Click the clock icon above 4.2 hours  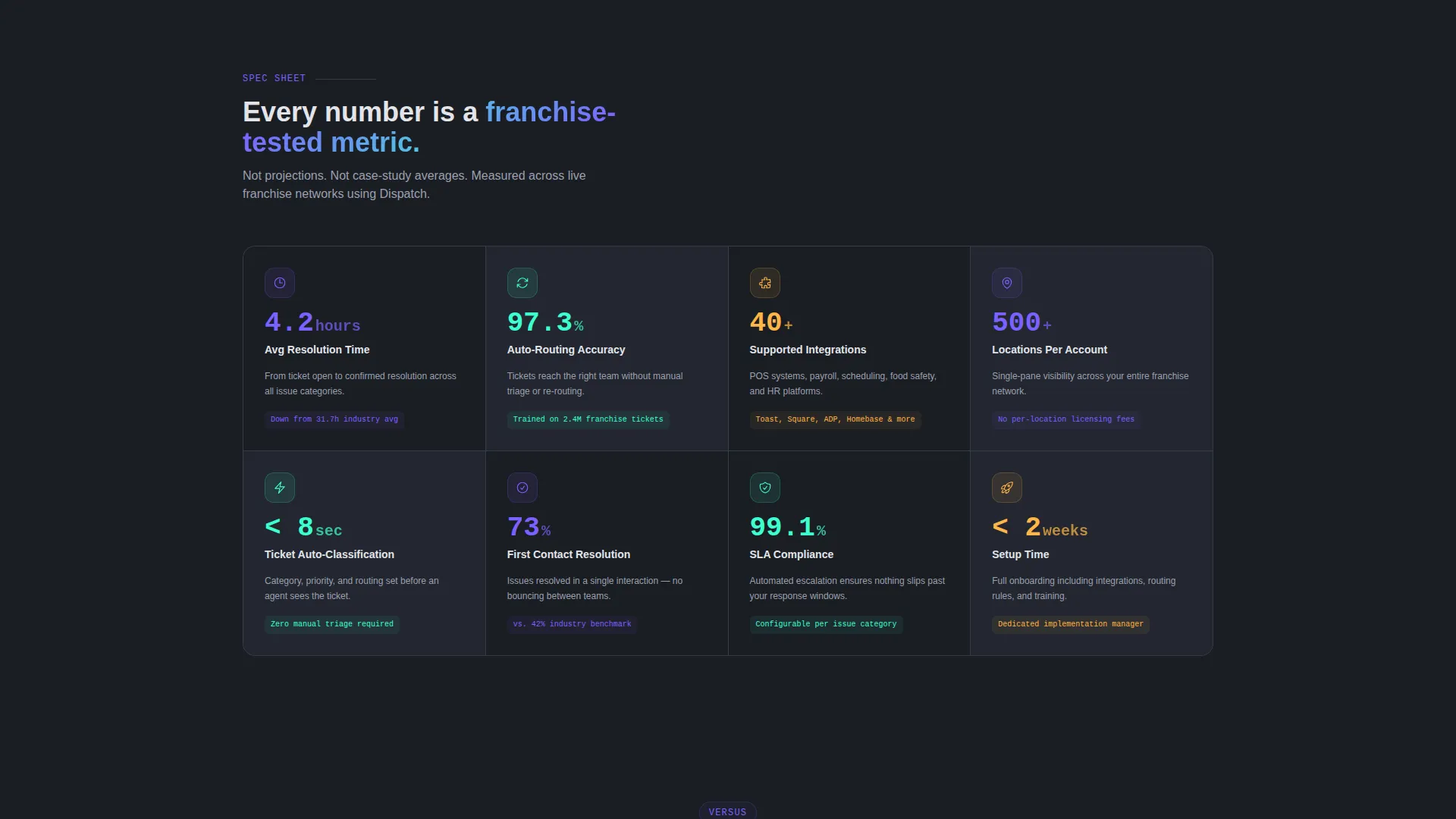tap(280, 283)
